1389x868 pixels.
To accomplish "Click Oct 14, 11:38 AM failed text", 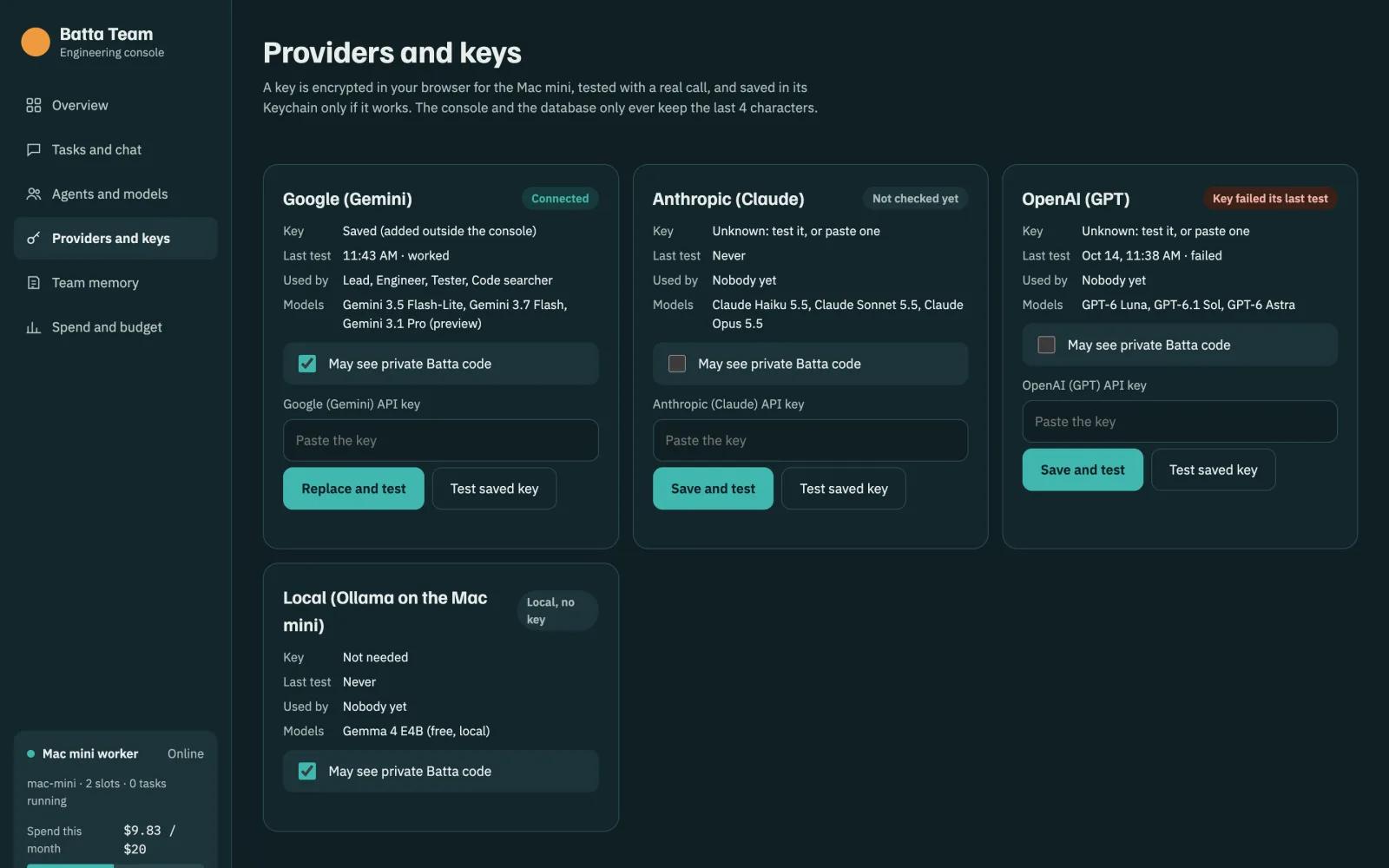I will click(x=1152, y=255).
